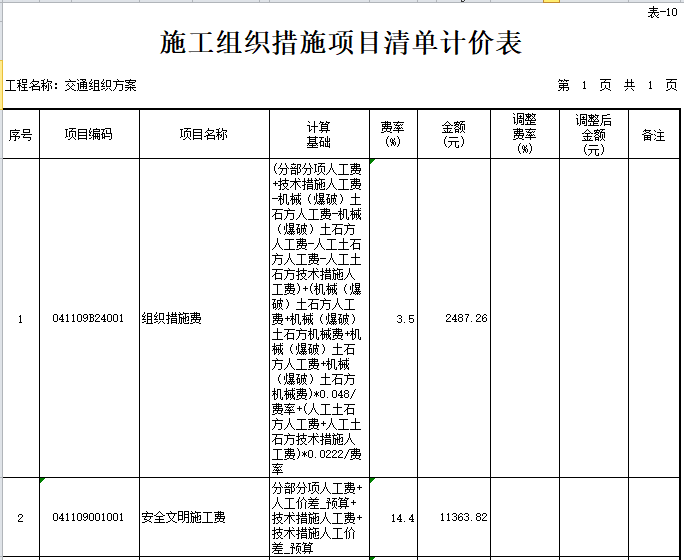Select the 项目编码 header cell
The height and width of the screenshot is (560, 684).
88,134
